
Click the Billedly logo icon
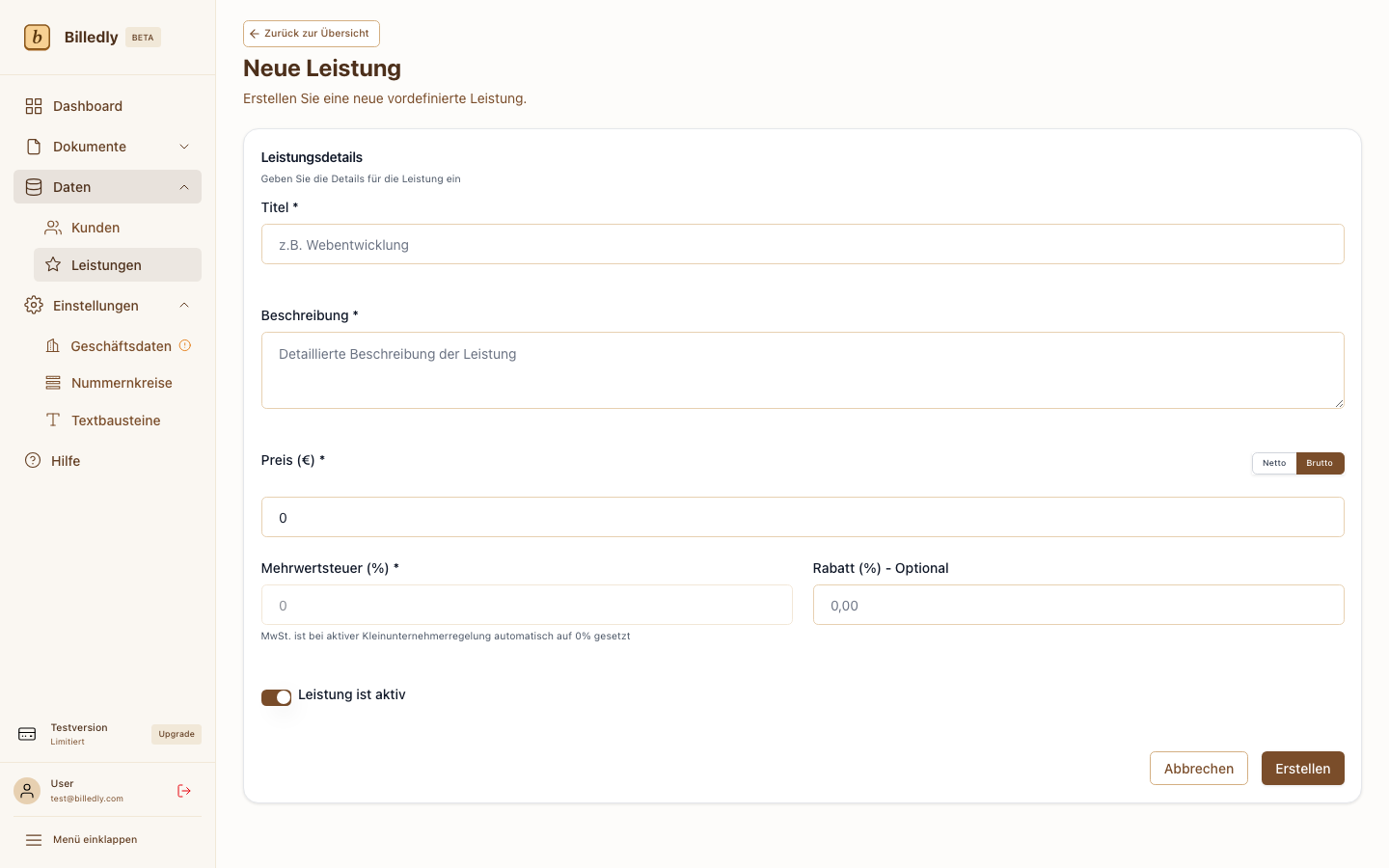coord(37,38)
